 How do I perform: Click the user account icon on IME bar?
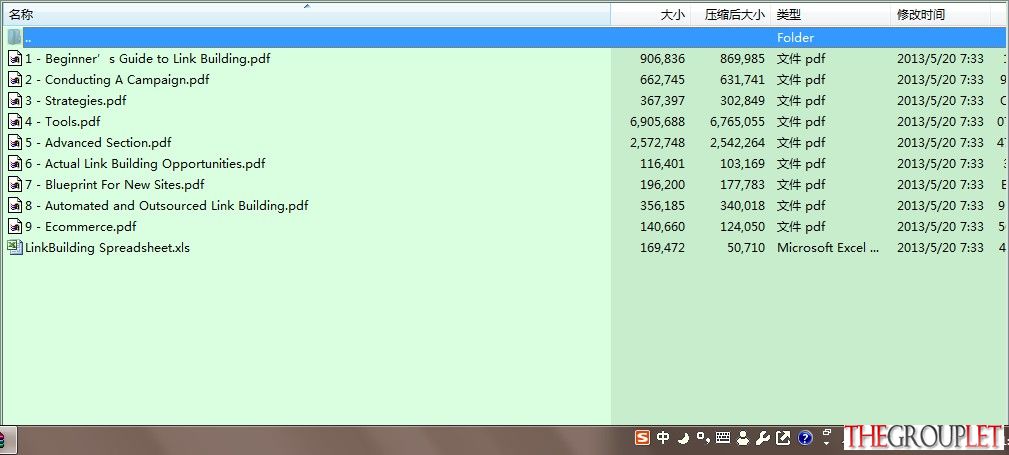743,438
